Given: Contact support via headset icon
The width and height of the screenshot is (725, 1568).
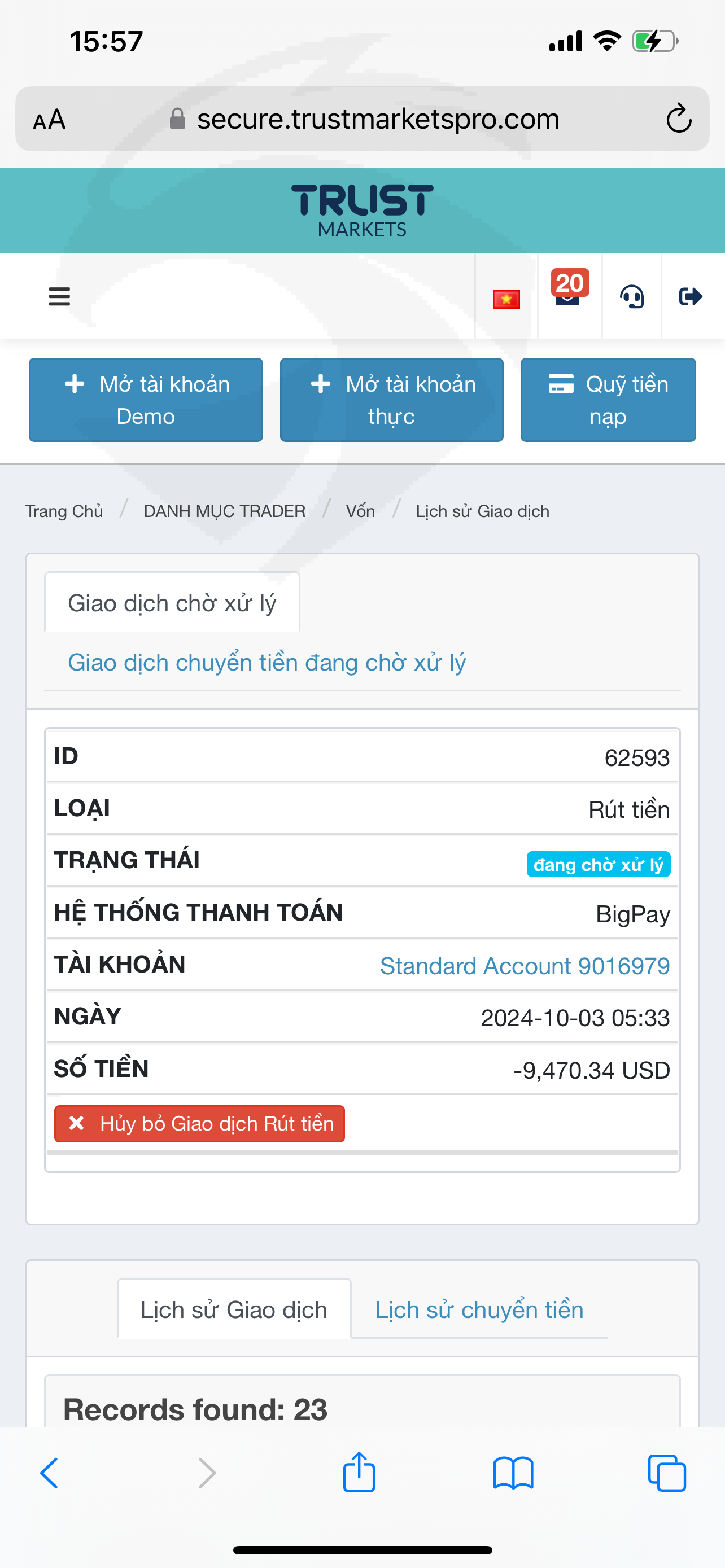Looking at the screenshot, I should coord(632,297).
